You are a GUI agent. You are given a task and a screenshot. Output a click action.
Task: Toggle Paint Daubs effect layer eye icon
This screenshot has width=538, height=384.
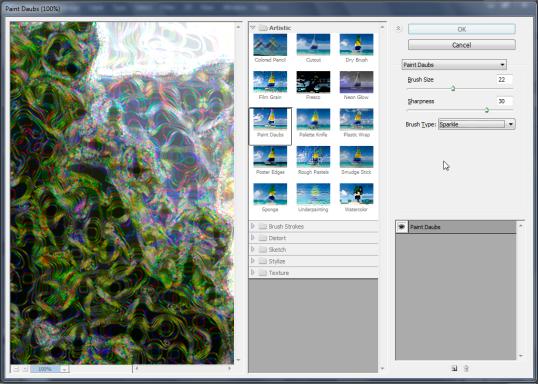click(x=402, y=226)
